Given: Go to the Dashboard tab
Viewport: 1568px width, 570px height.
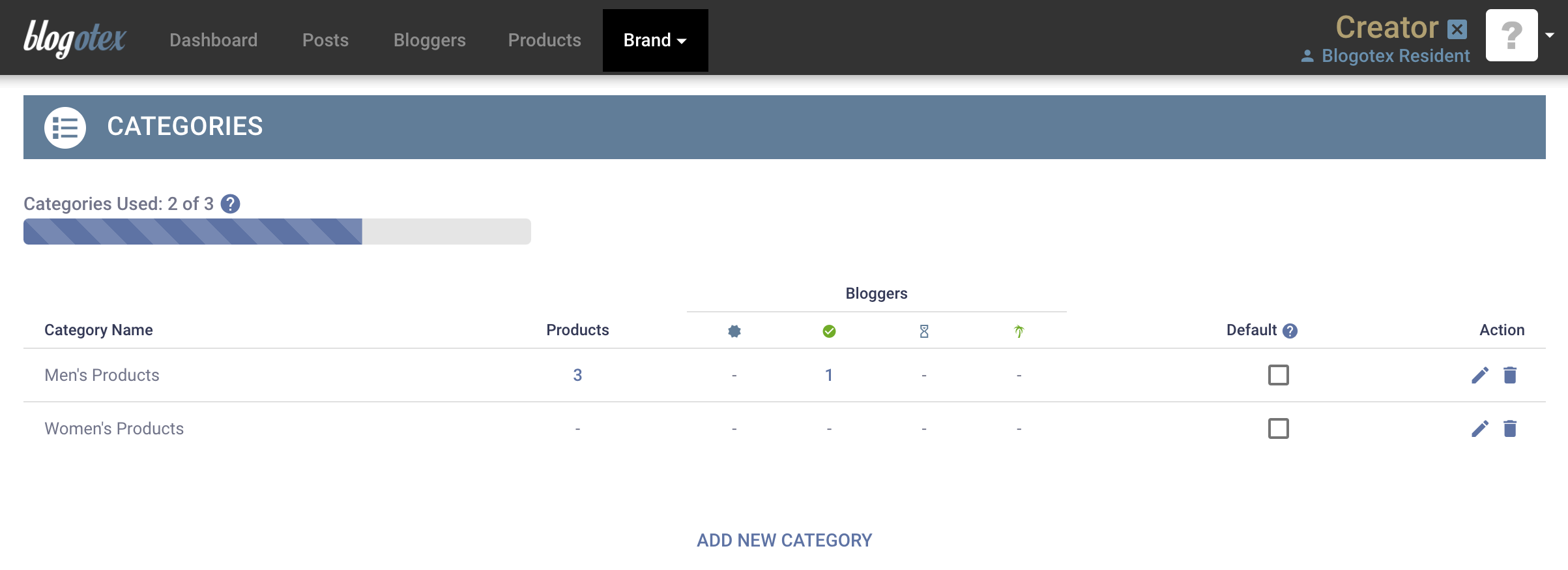Looking at the screenshot, I should (x=213, y=40).
